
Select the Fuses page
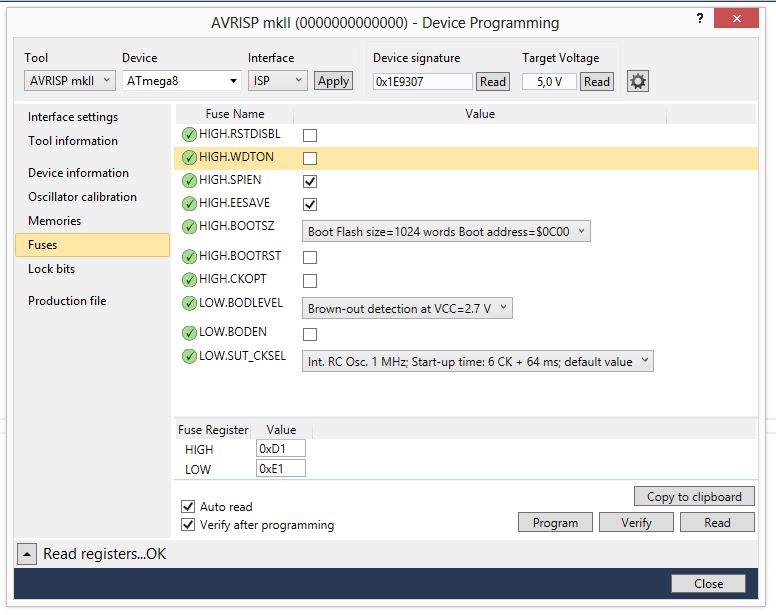click(x=93, y=245)
